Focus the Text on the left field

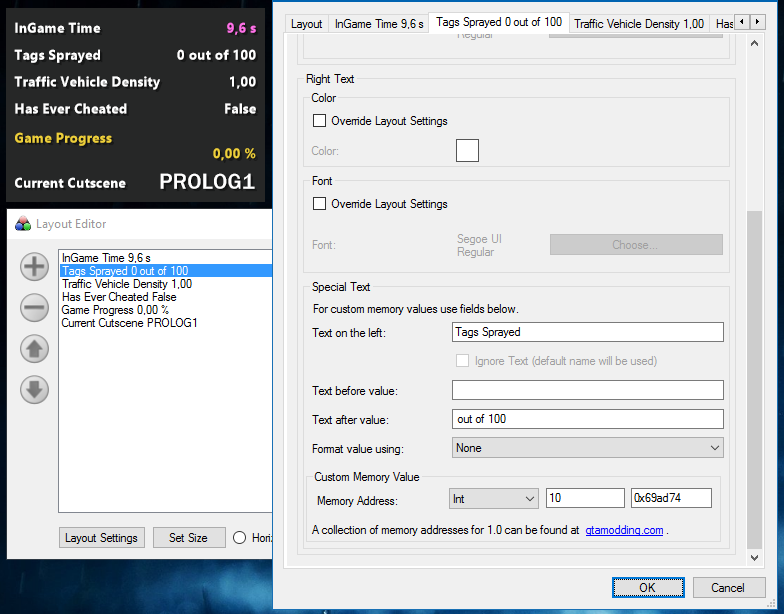click(x=588, y=332)
